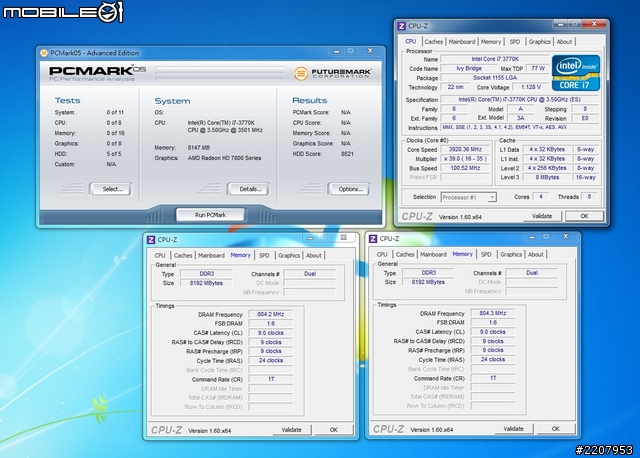
Task: Switch to Caches tab in top-right CPU-Z
Action: click(x=433, y=42)
